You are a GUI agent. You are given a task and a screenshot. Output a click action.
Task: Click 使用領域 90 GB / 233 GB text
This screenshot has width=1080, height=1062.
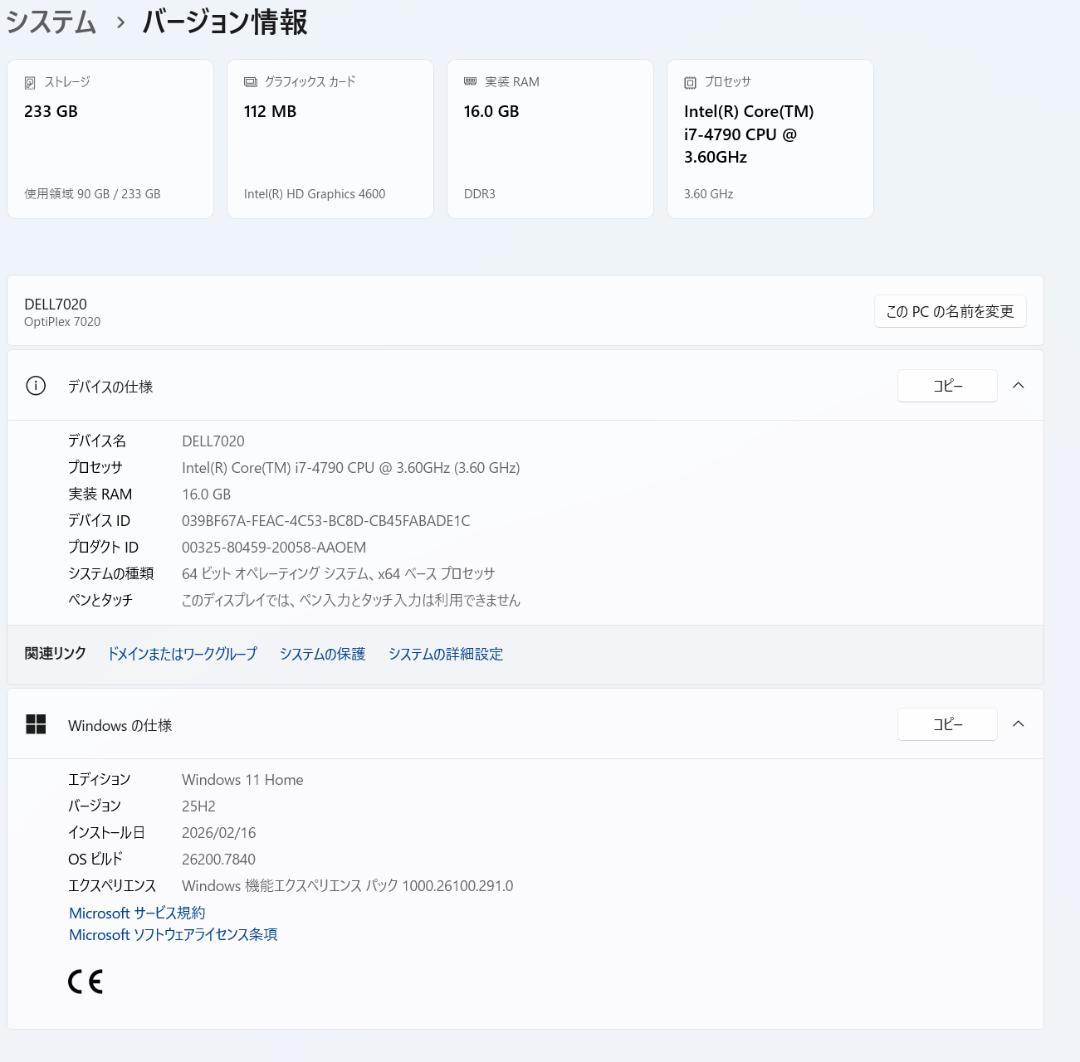click(x=92, y=194)
